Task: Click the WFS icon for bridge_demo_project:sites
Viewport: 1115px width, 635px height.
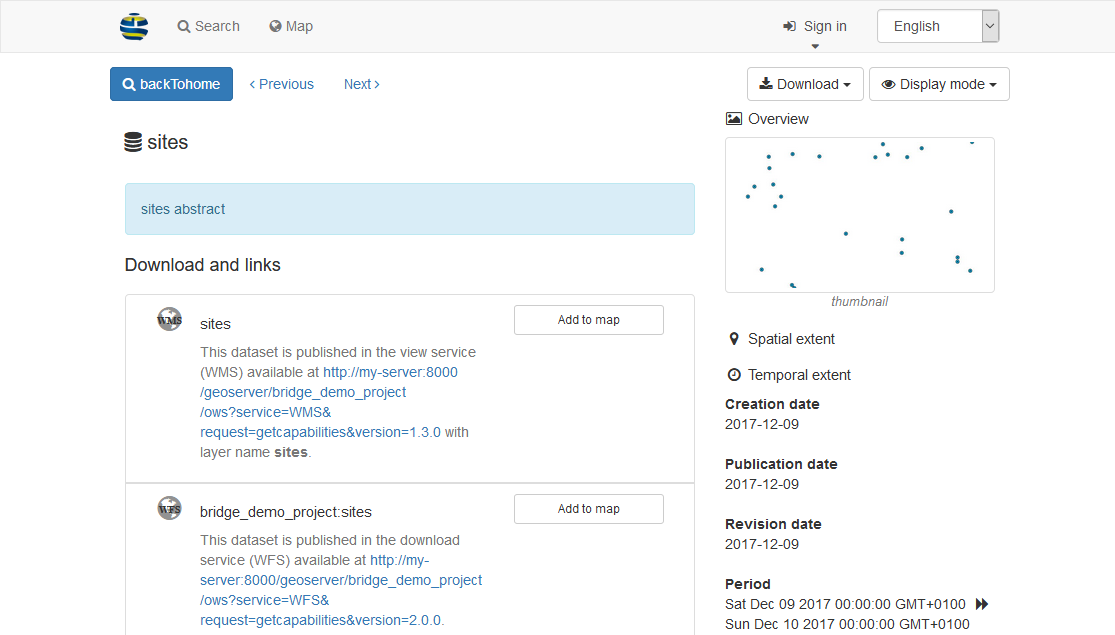Action: (x=169, y=508)
